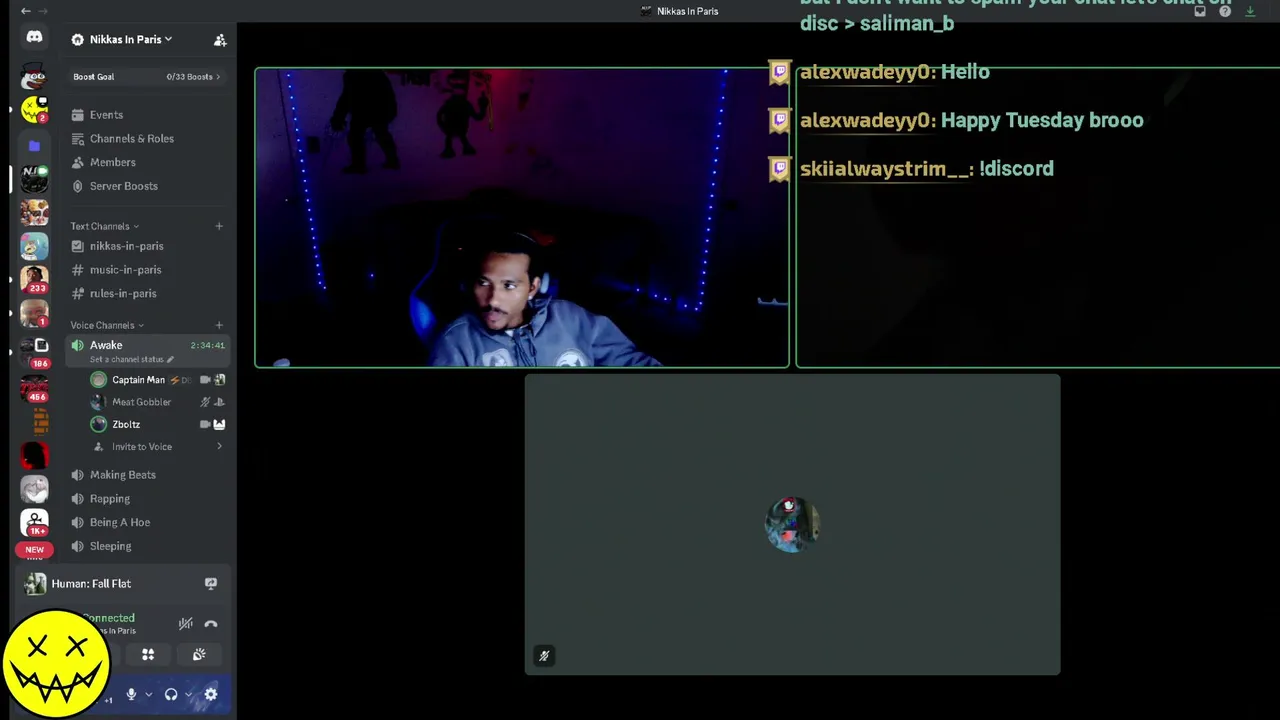
Task: Open the Soundboard button
Action: pyautogui.click(x=199, y=655)
